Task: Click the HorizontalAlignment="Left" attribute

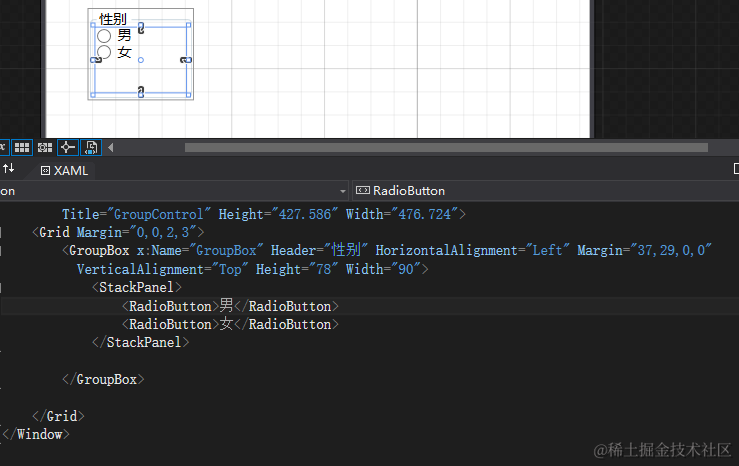Action: 472,250
